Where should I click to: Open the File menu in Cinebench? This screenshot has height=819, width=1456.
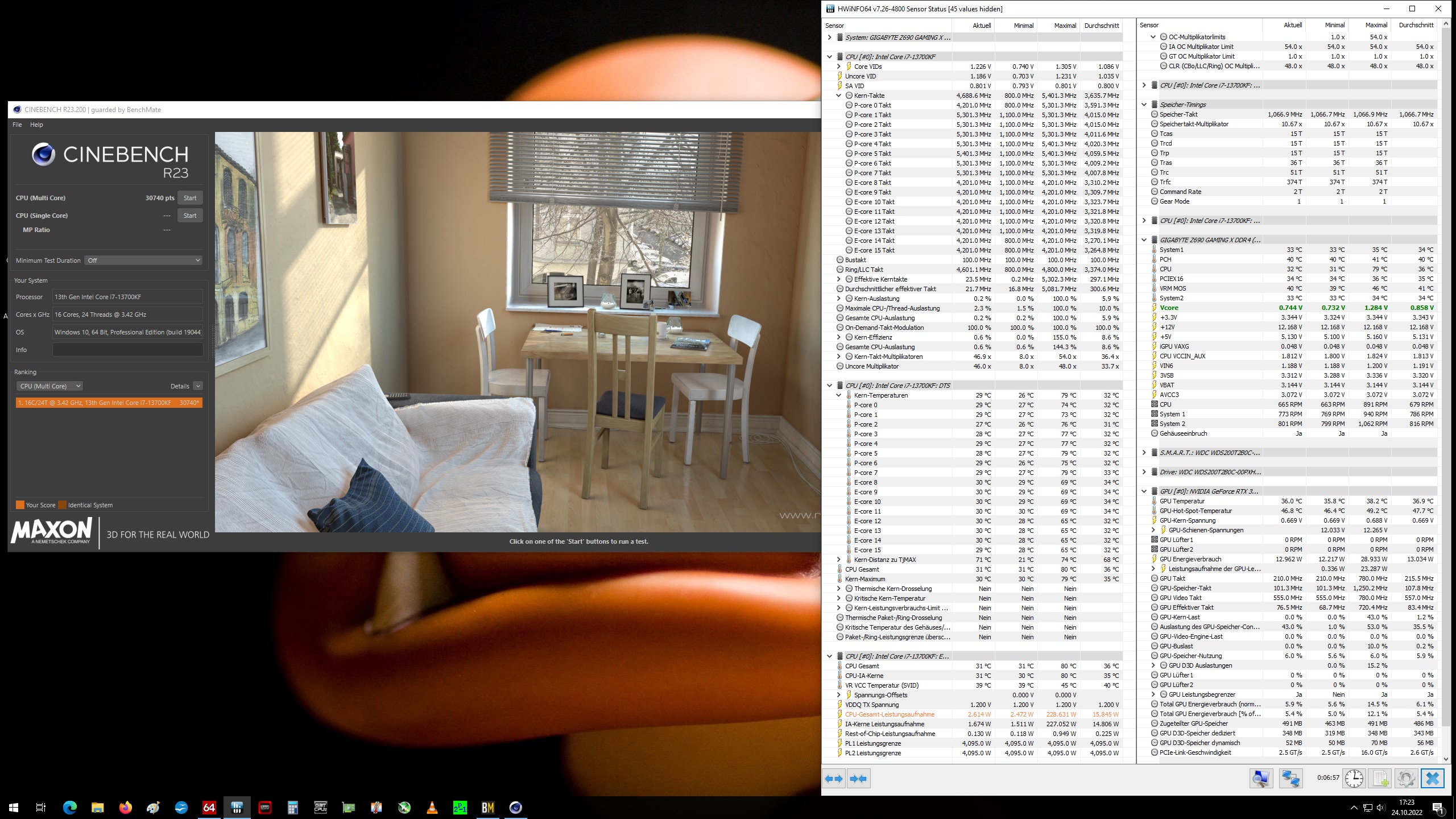17,125
